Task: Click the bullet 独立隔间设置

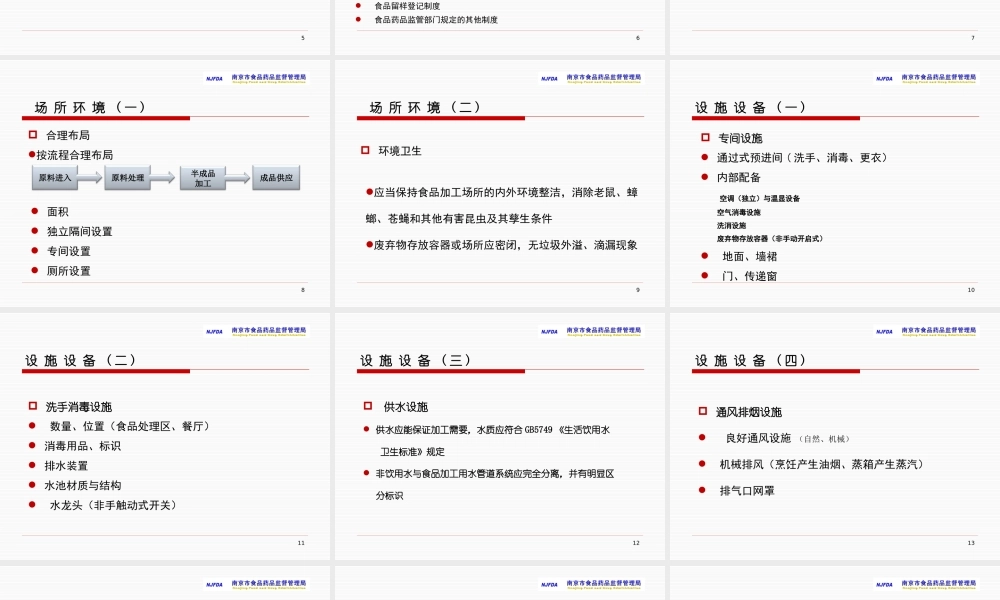Action: point(79,231)
